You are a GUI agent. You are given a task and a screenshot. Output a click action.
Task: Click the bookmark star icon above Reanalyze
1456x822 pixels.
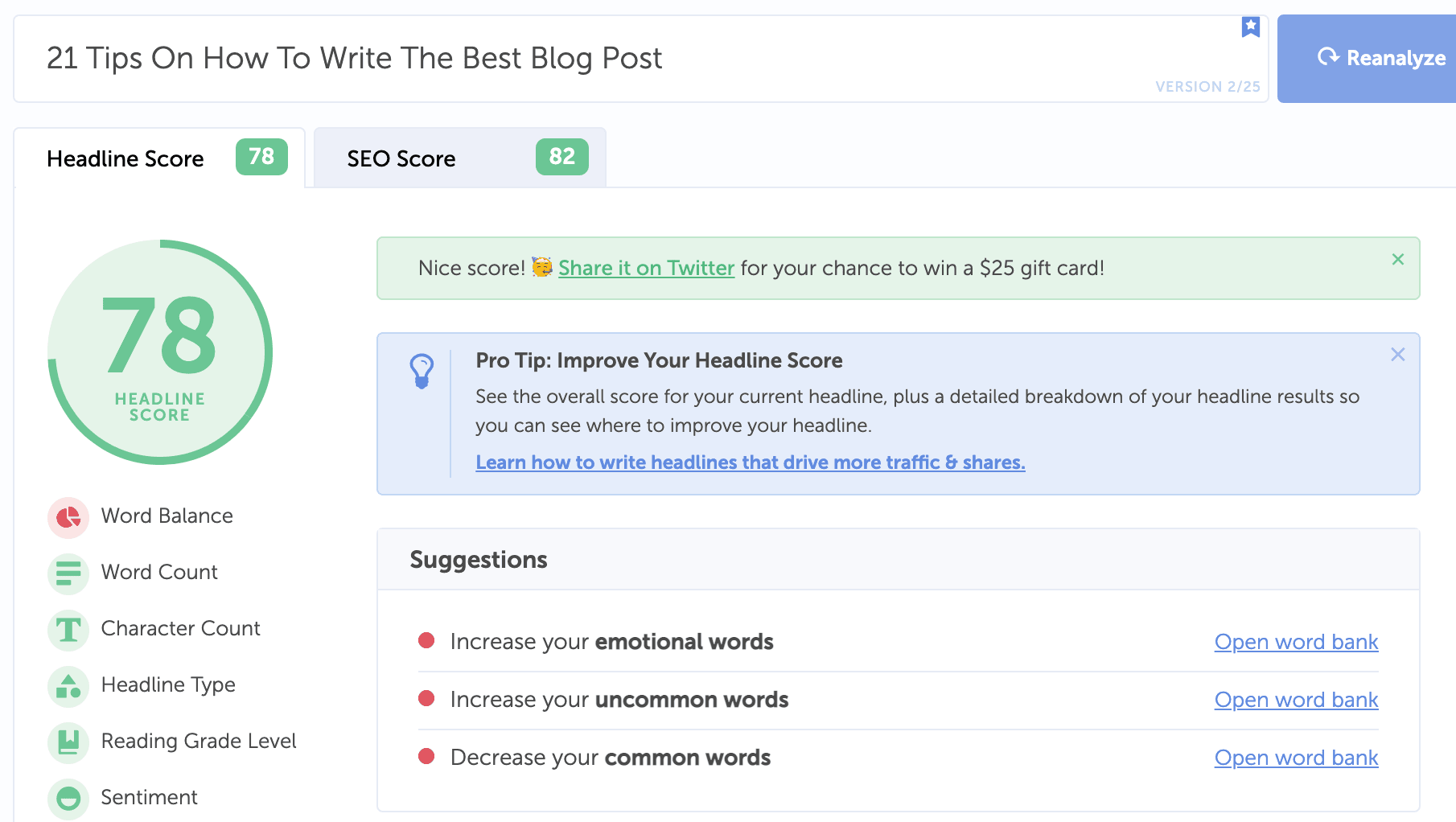(x=1249, y=26)
